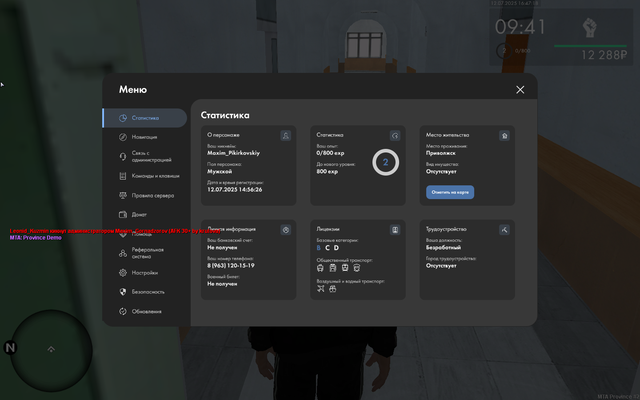This screenshot has width=640, height=400.
Task: Click the boat license icon
Action: click(x=333, y=289)
